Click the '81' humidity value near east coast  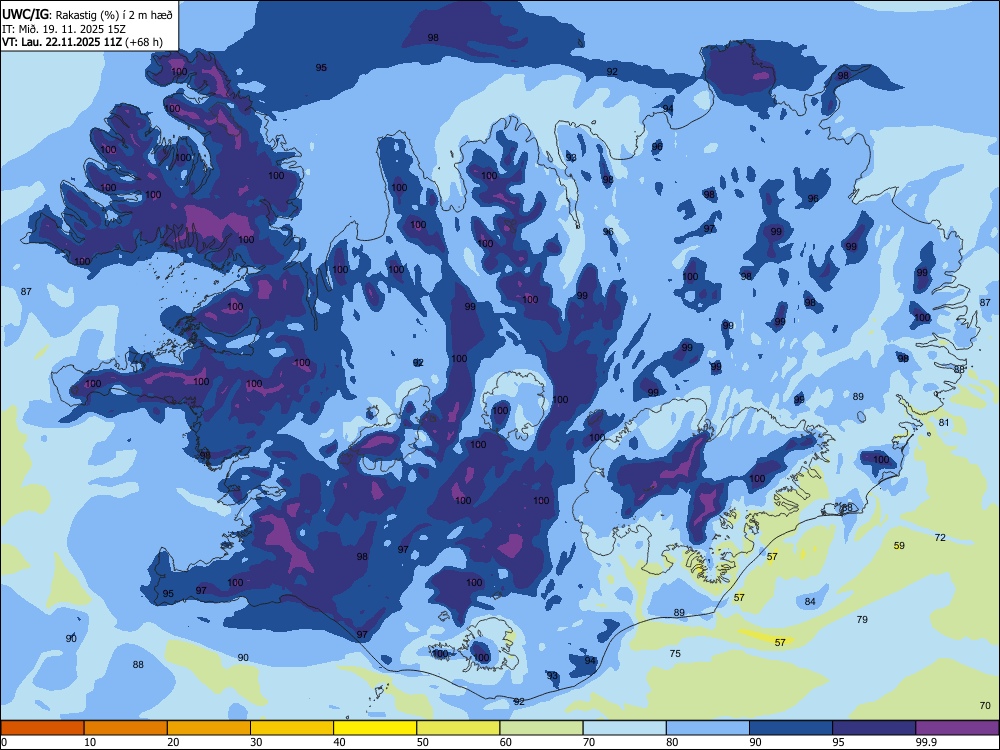944,422
